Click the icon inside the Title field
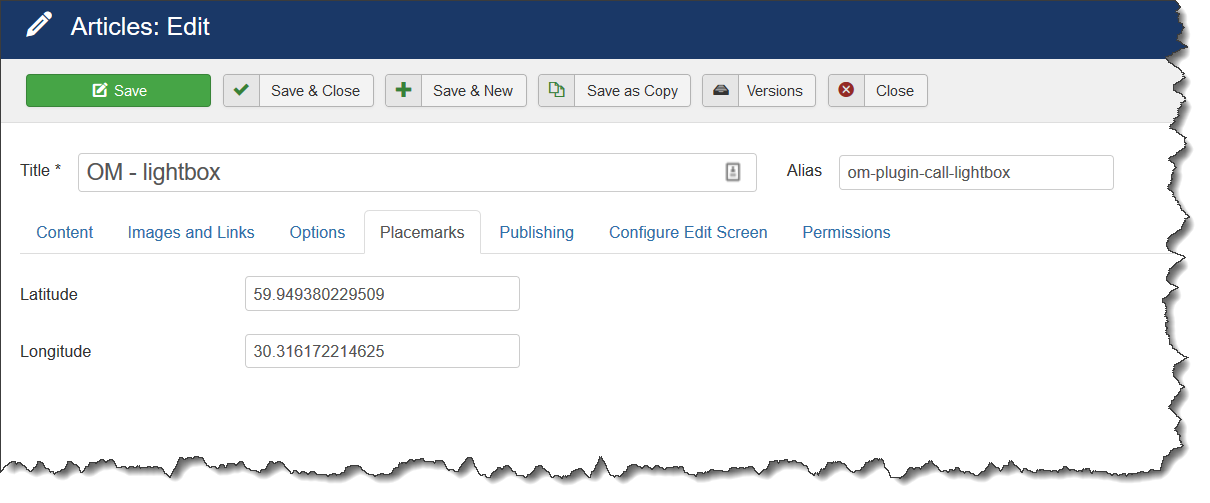1210x503 pixels. pos(733,172)
